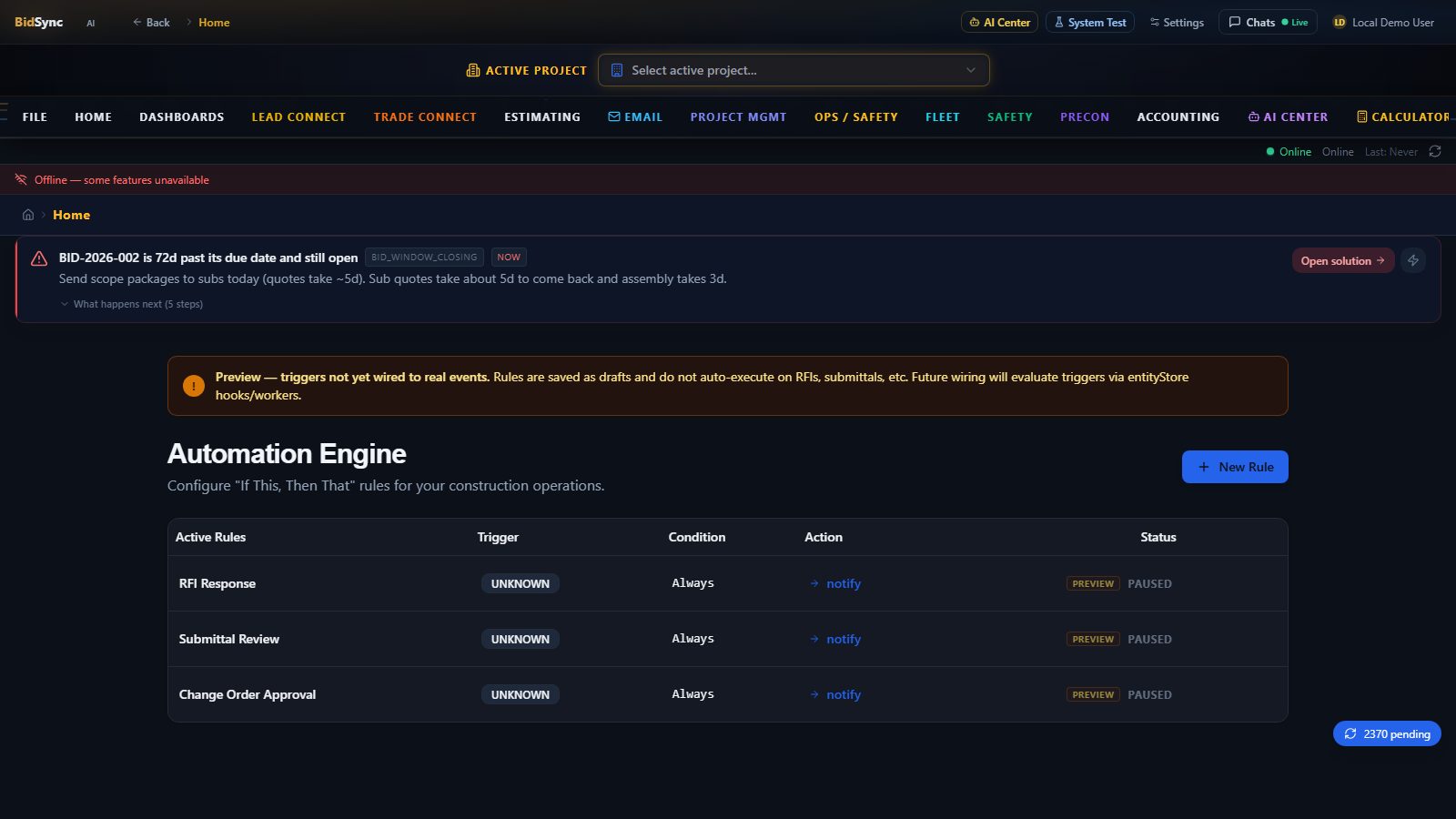Click the notify link in Change Order Approval row

click(x=844, y=694)
